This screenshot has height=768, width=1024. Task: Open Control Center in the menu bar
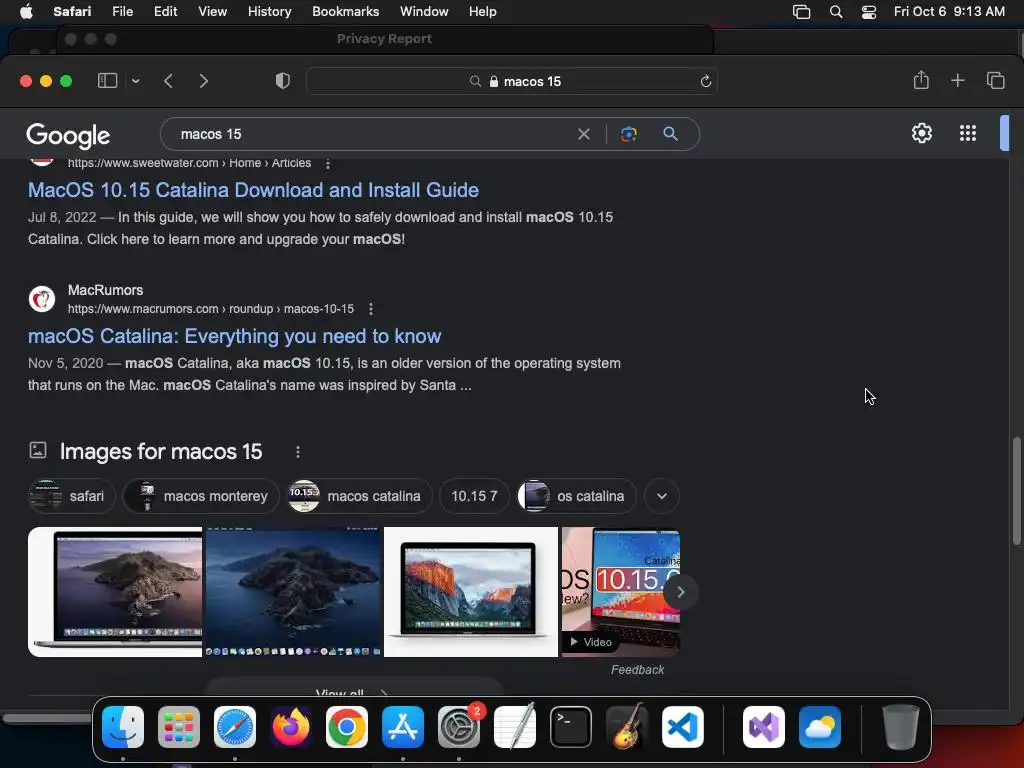pyautogui.click(x=869, y=12)
